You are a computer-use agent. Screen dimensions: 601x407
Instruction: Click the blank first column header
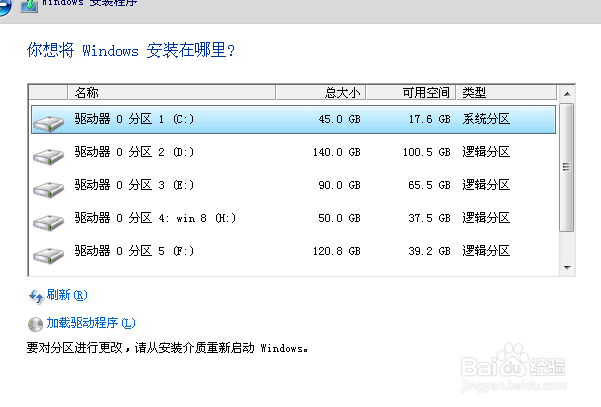pos(48,92)
